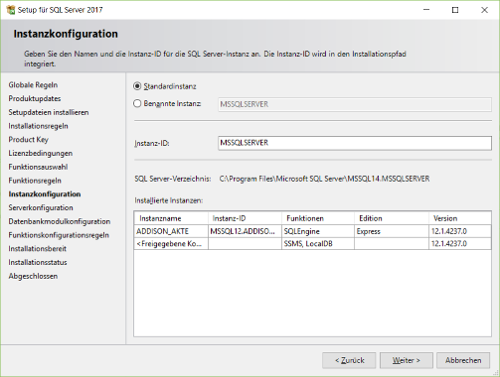Click the SSMS, LocalDB cell
Viewport: 500px width, 377px height.
coord(318,244)
